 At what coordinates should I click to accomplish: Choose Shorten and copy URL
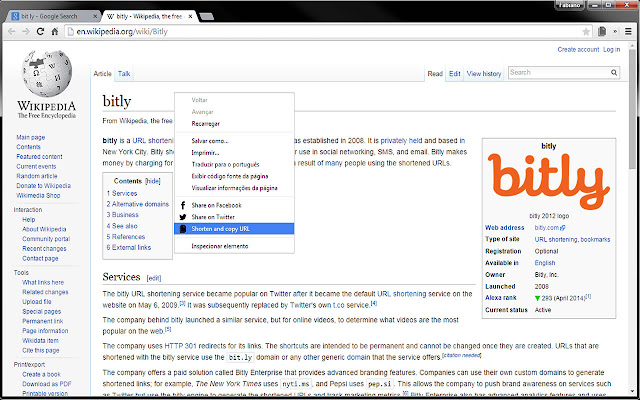coord(234,229)
